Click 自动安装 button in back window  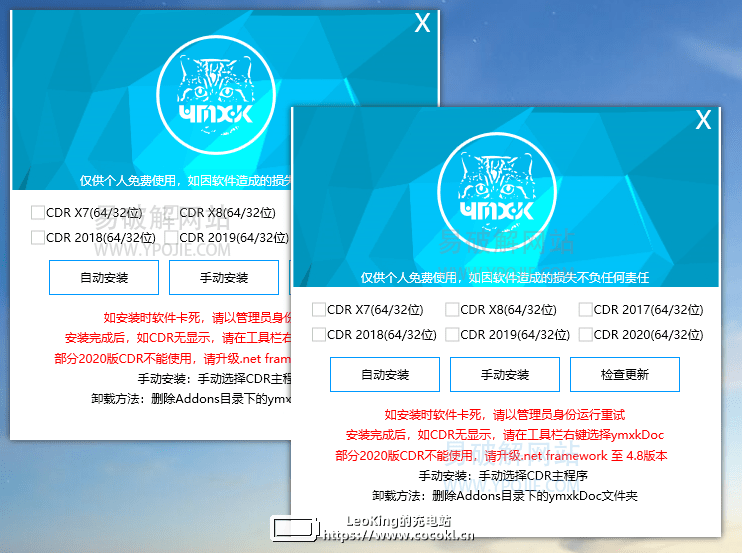click(104, 277)
